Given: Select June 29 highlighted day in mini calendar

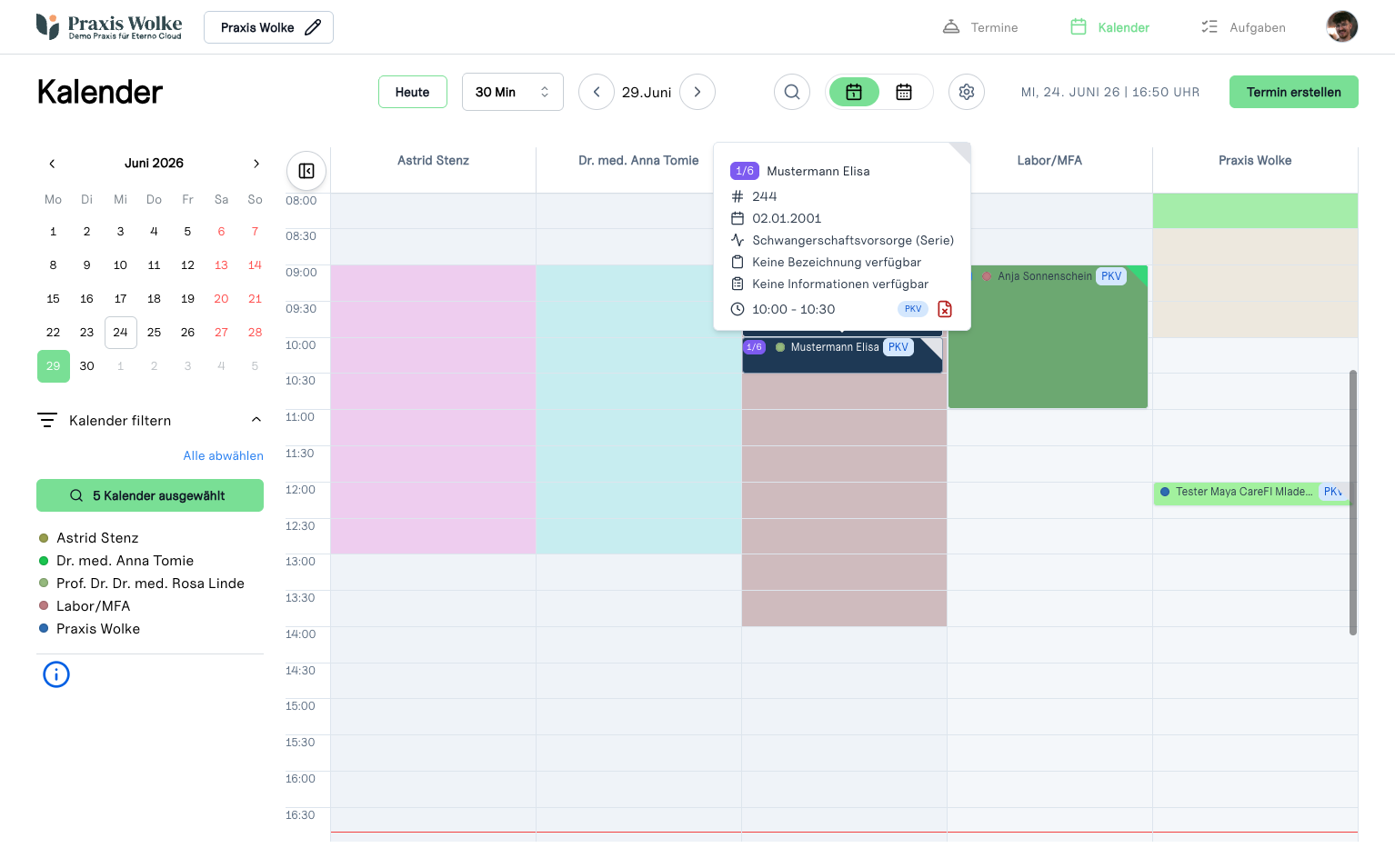Looking at the screenshot, I should 54,366.
